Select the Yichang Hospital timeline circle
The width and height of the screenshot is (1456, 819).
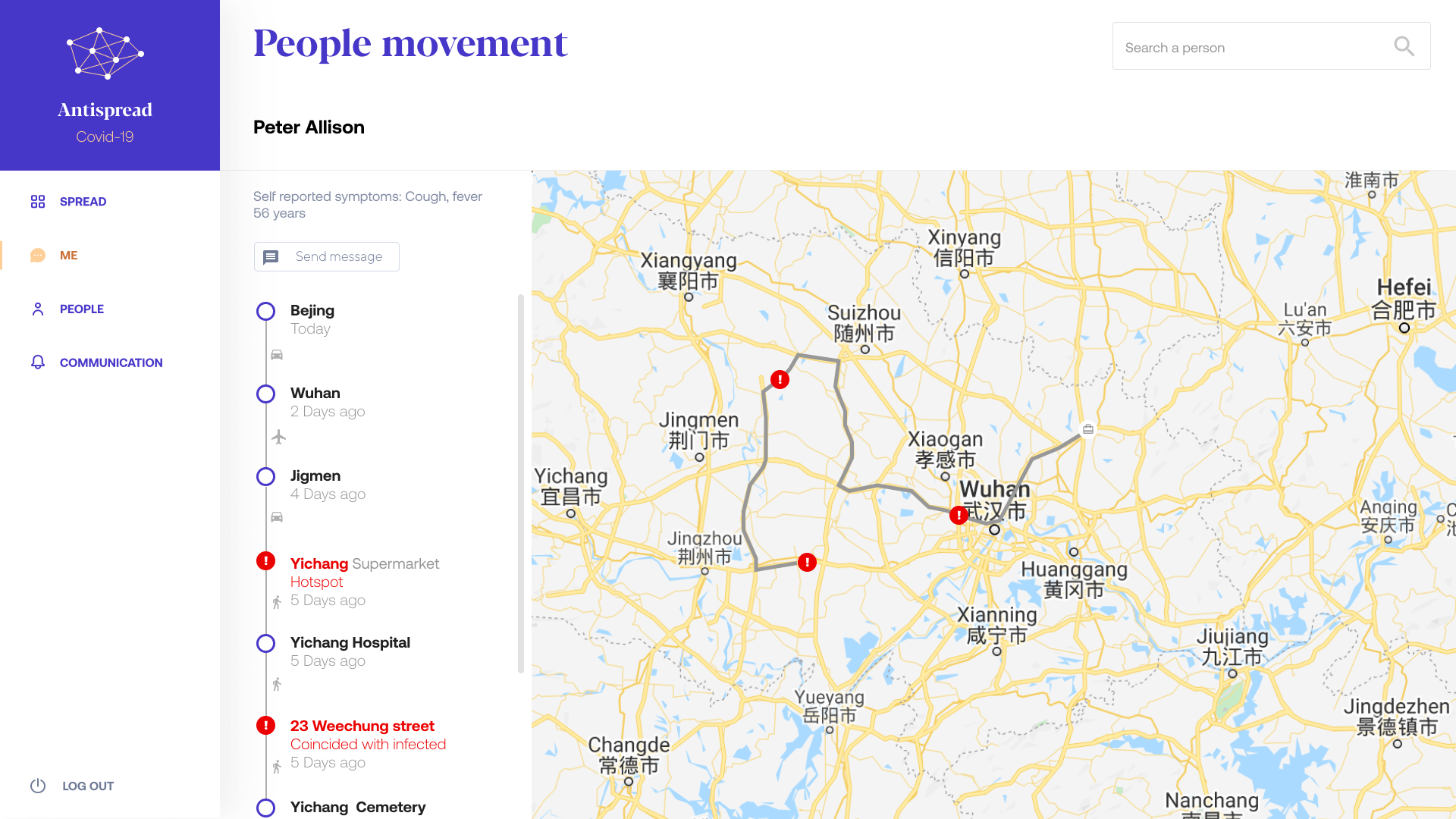tap(266, 644)
